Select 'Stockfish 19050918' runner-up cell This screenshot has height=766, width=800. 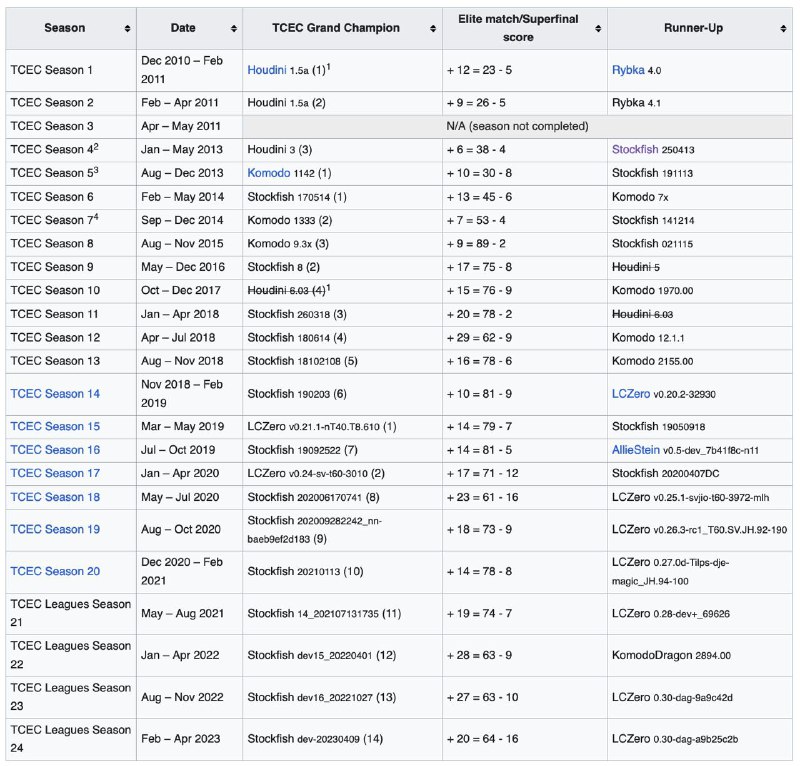click(699, 426)
